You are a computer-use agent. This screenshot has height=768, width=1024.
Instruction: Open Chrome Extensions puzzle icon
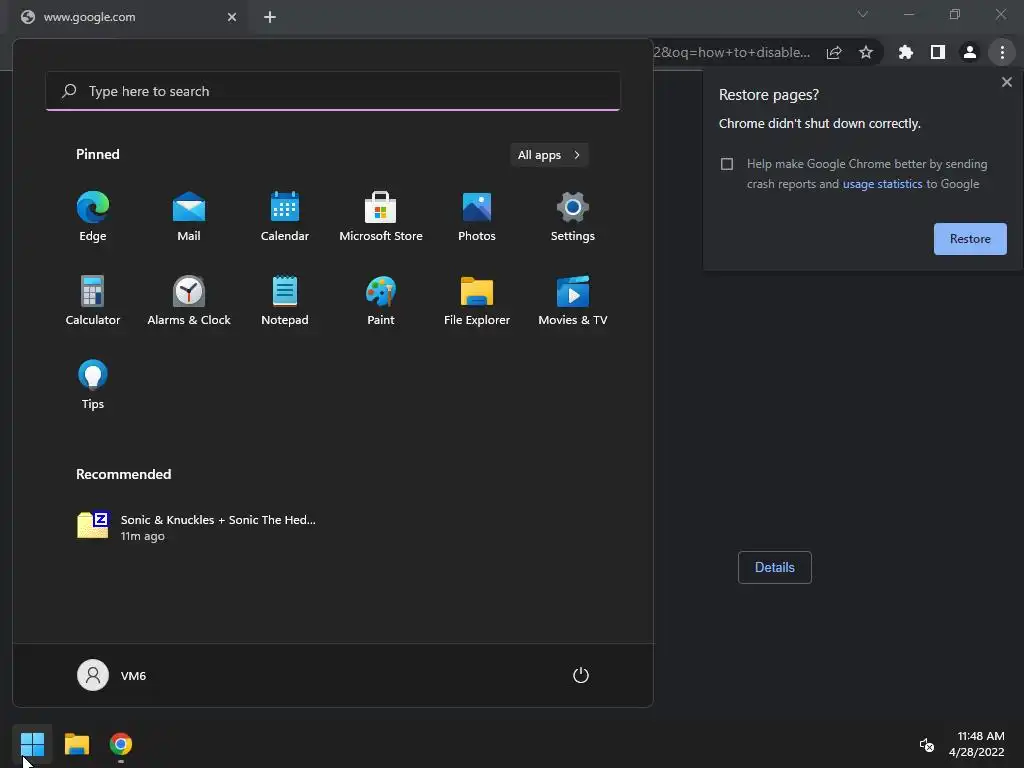[x=905, y=52]
